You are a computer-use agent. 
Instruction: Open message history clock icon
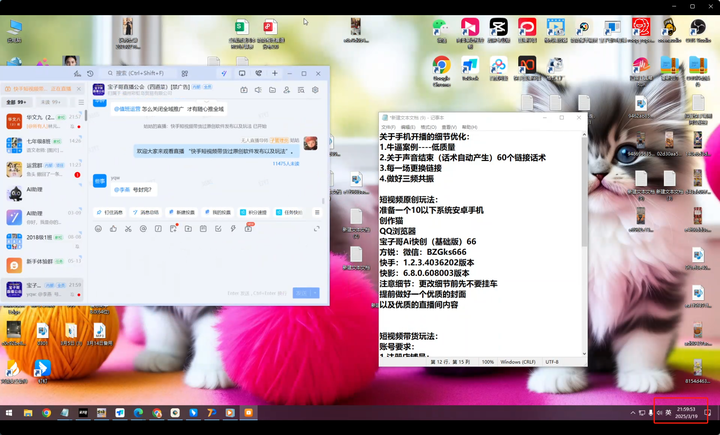pos(90,73)
